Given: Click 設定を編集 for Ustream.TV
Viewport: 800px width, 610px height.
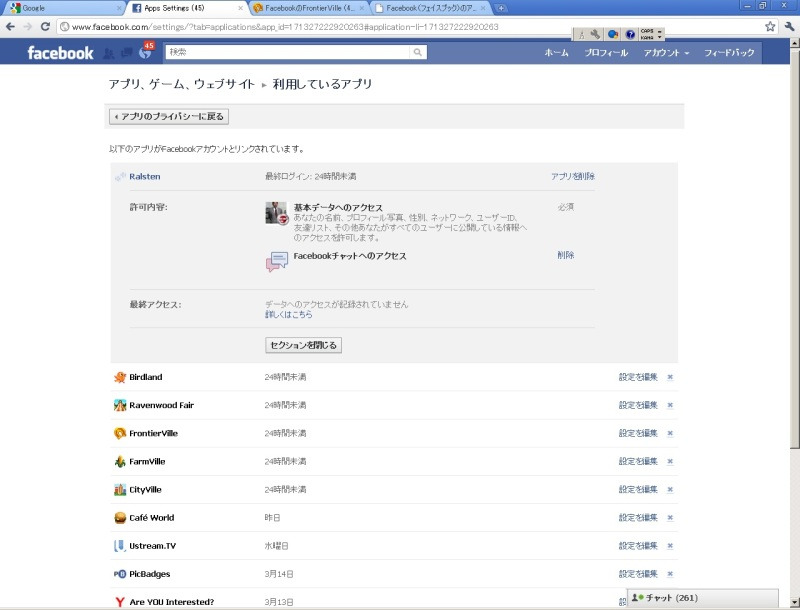Looking at the screenshot, I should 638,546.
